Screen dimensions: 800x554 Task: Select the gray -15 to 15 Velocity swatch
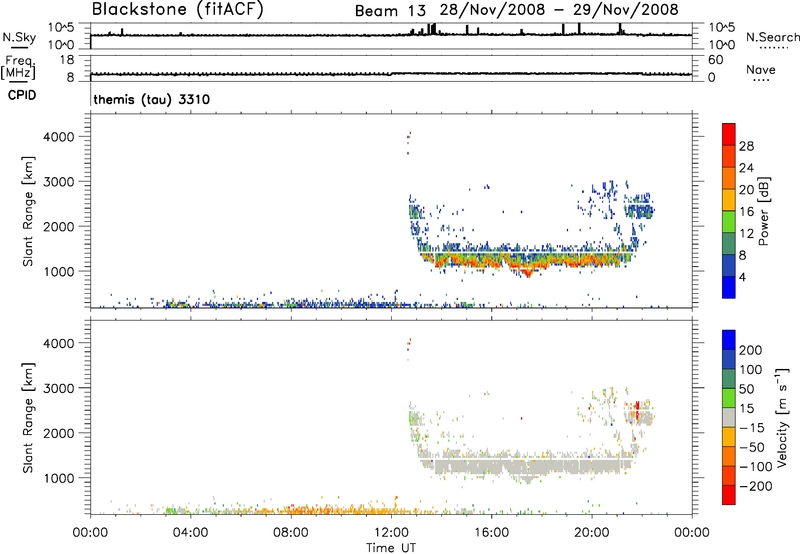point(729,417)
